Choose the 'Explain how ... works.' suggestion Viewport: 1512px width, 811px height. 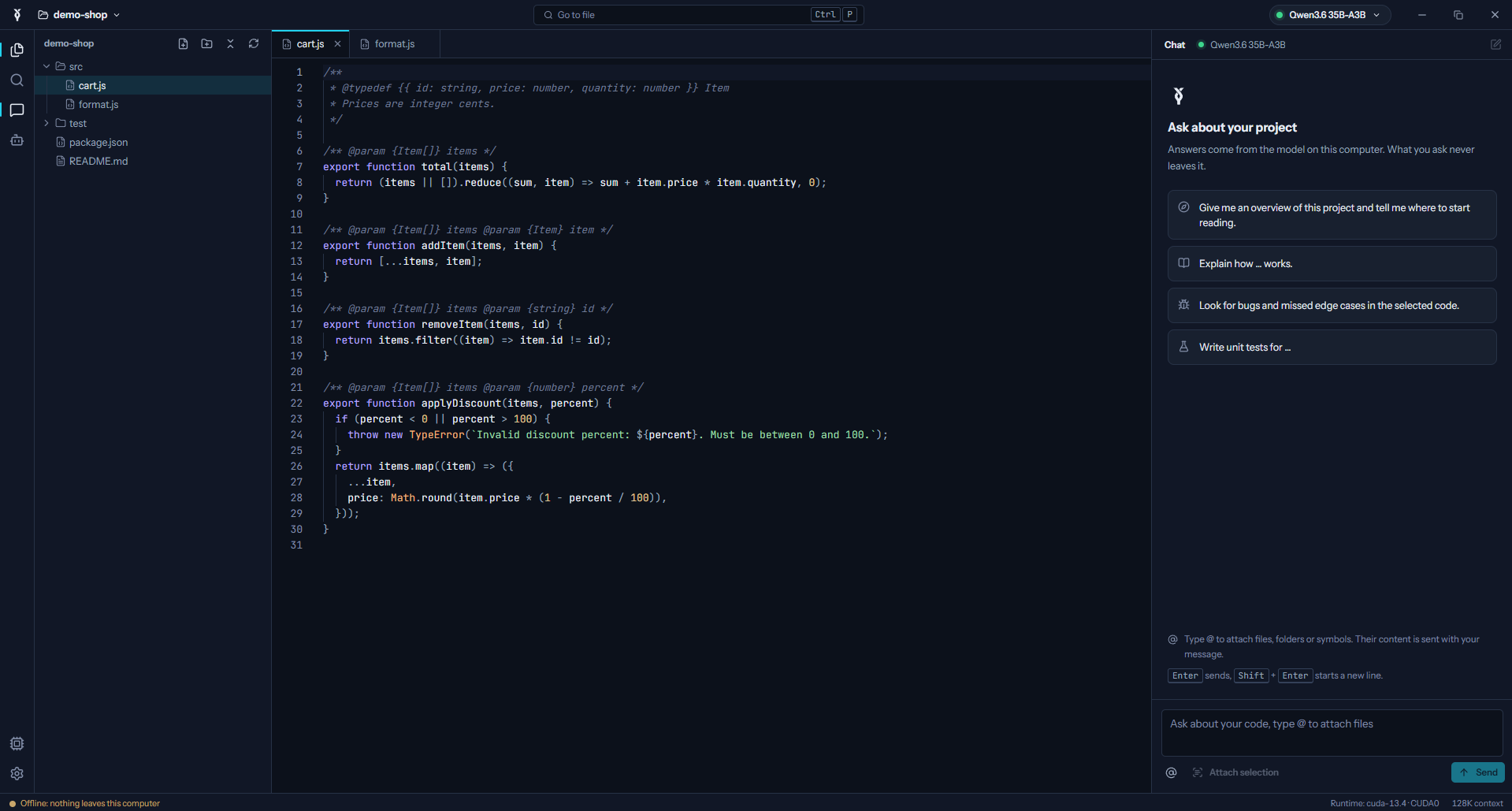1332,263
